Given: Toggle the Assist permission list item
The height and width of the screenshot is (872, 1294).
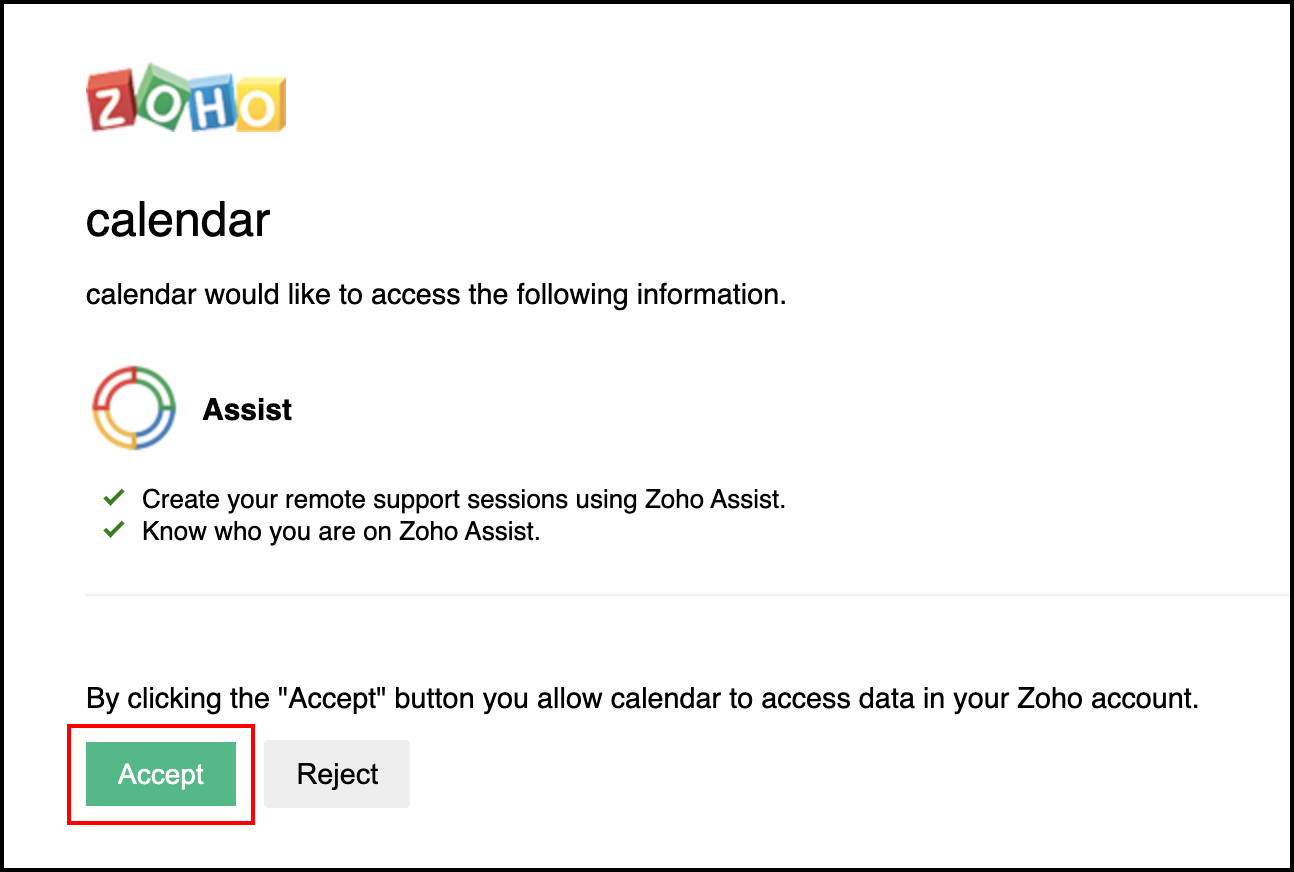Looking at the screenshot, I should pyautogui.click(x=246, y=409).
